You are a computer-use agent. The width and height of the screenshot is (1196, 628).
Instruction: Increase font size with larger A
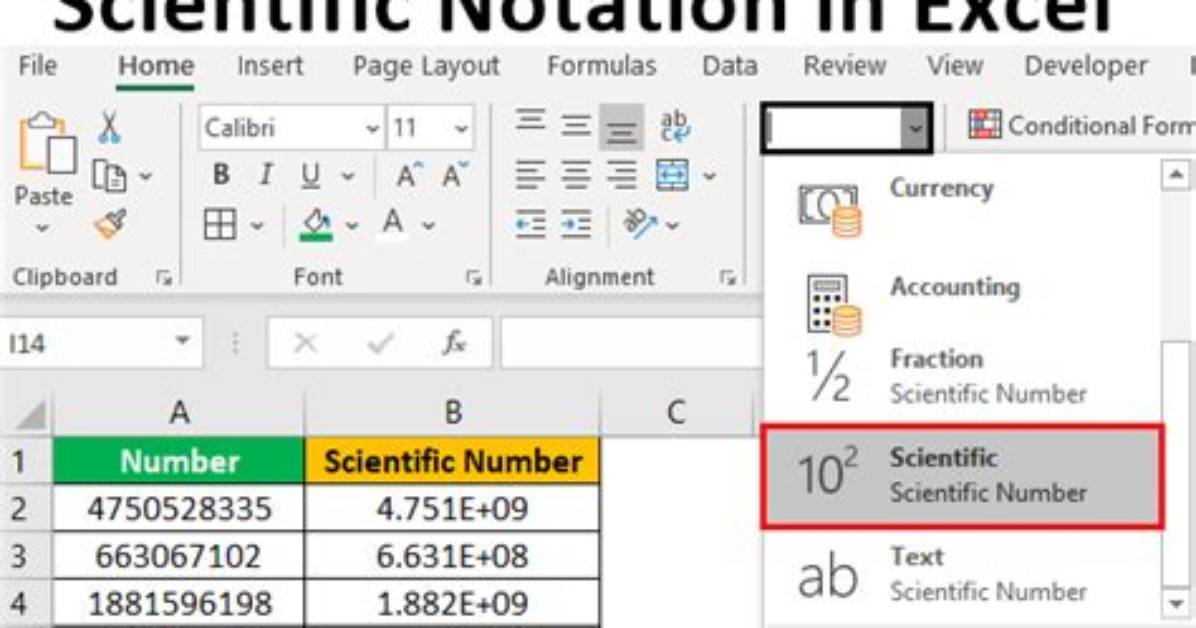click(x=410, y=176)
